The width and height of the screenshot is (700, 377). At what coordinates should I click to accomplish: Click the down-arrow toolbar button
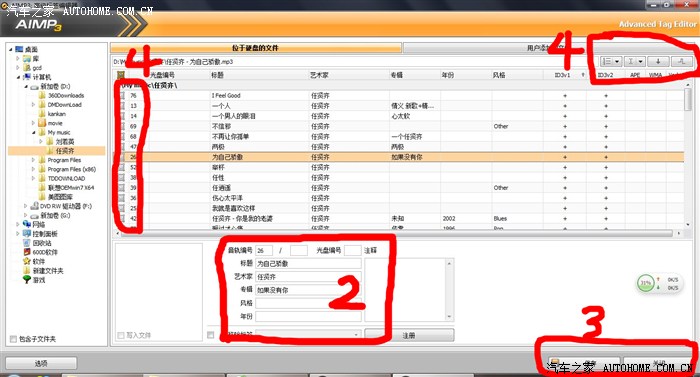click(x=658, y=61)
